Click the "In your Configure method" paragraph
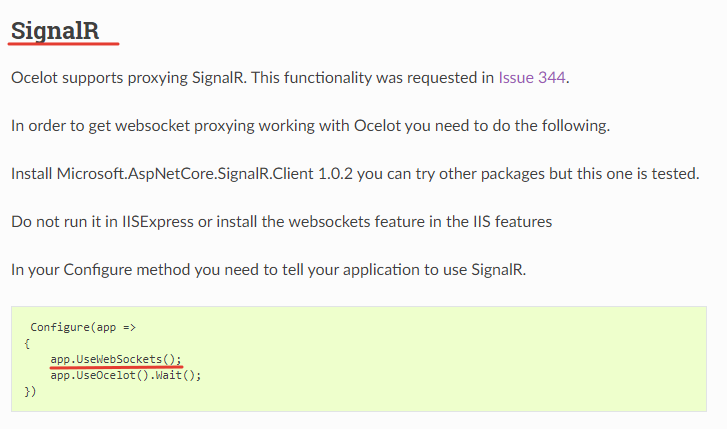This screenshot has width=727, height=429. [x=268, y=269]
